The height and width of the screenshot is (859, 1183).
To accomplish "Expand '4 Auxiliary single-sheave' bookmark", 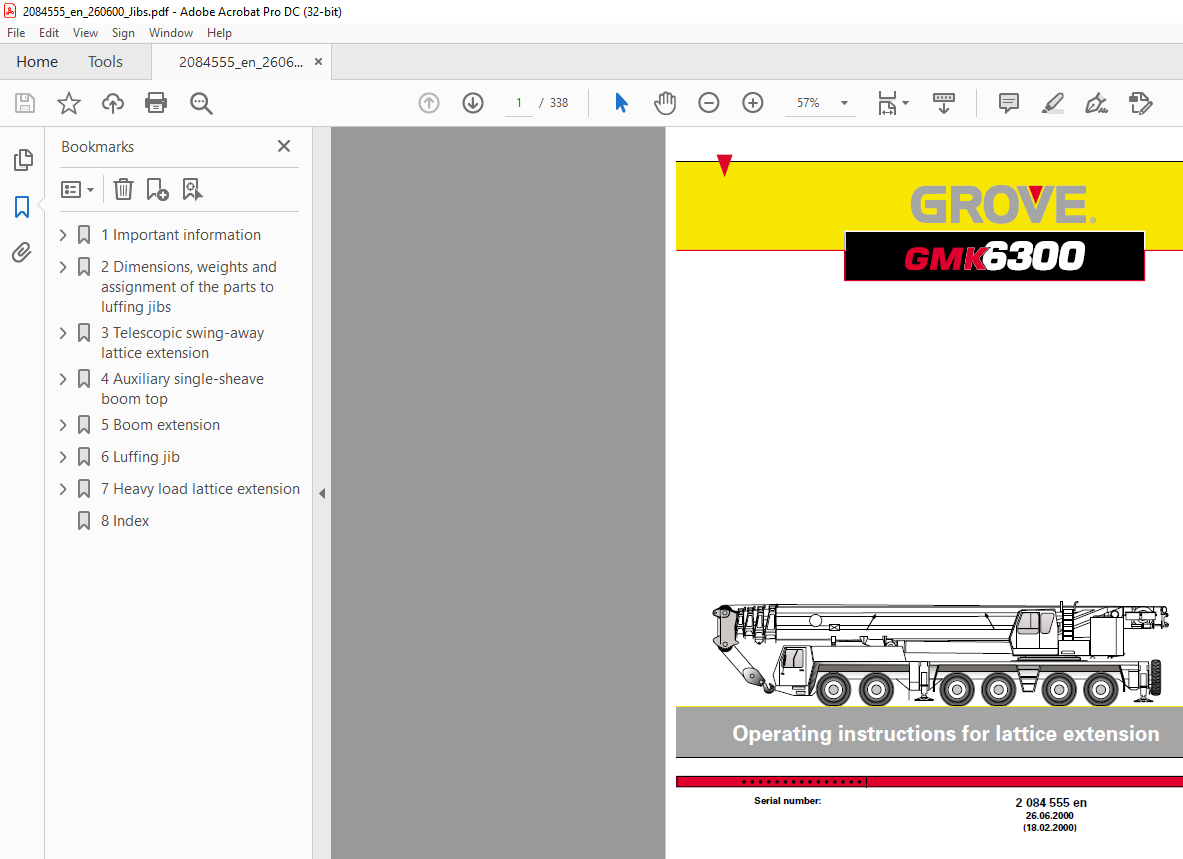I will coord(63,379).
